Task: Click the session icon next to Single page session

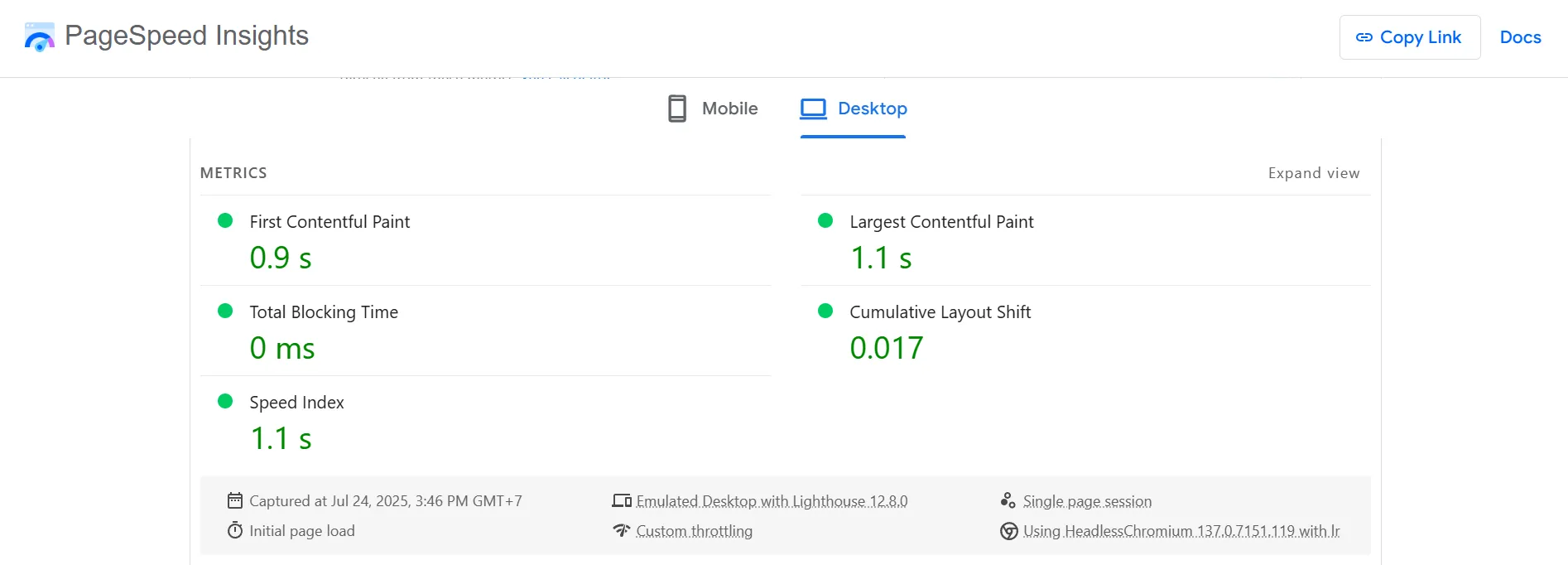Action: coord(1008,500)
